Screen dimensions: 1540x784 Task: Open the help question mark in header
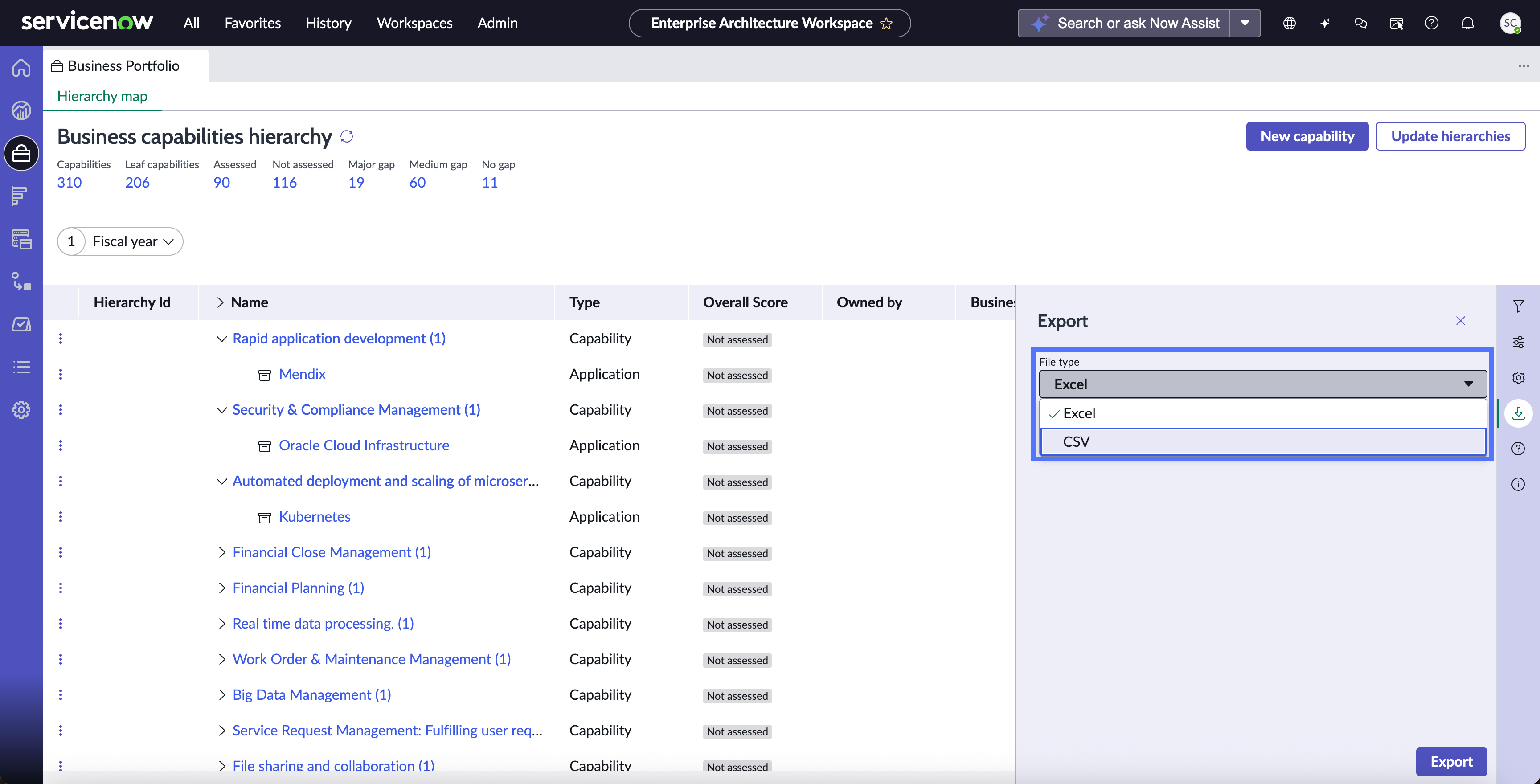(1432, 23)
